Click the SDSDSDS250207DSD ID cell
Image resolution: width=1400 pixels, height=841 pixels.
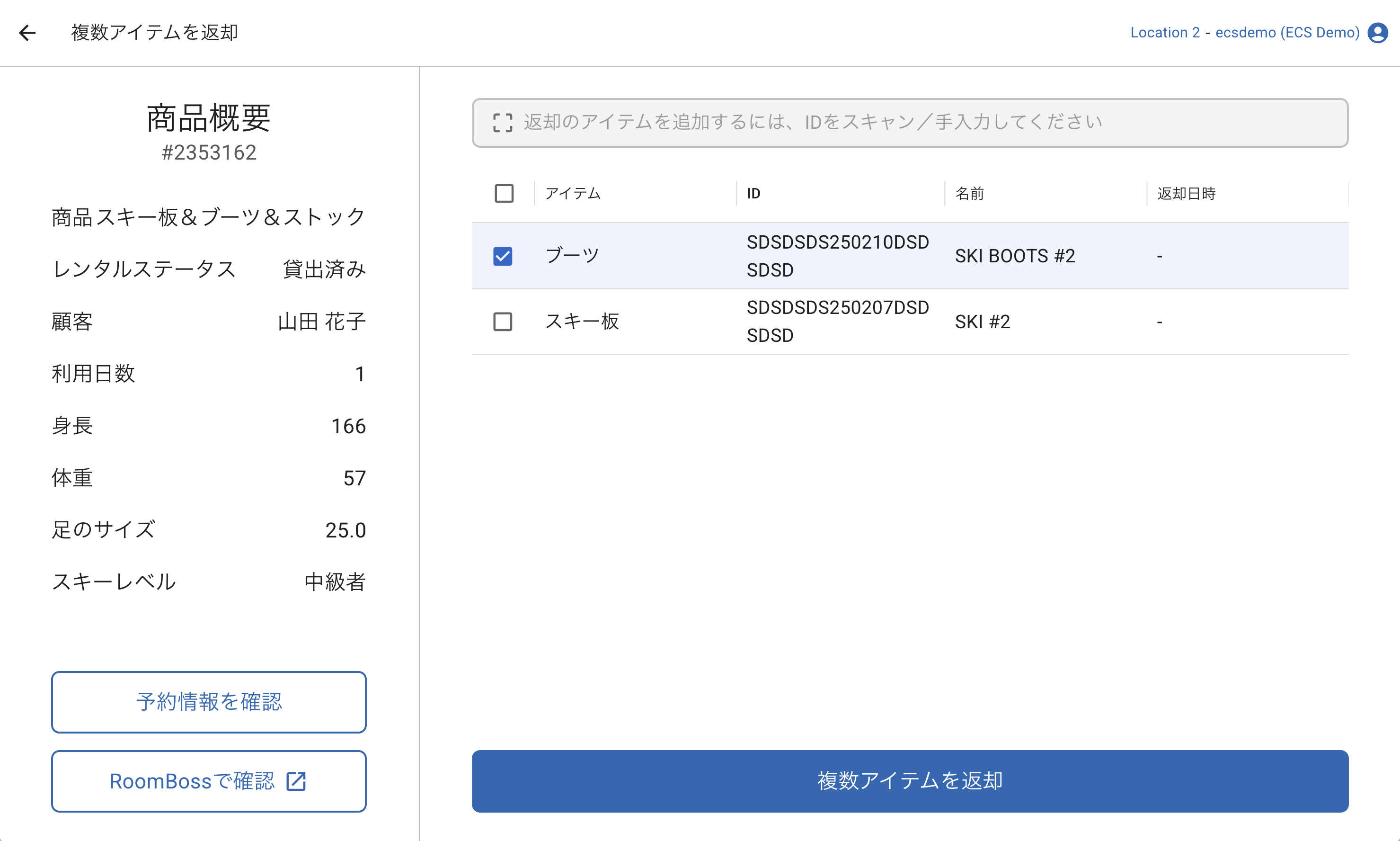coord(837,322)
